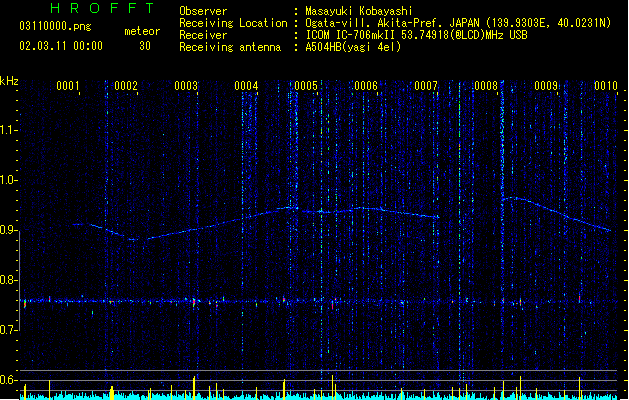Screen dimensions: 629x400
Task: Click time marker 0004
Action: (246, 86)
